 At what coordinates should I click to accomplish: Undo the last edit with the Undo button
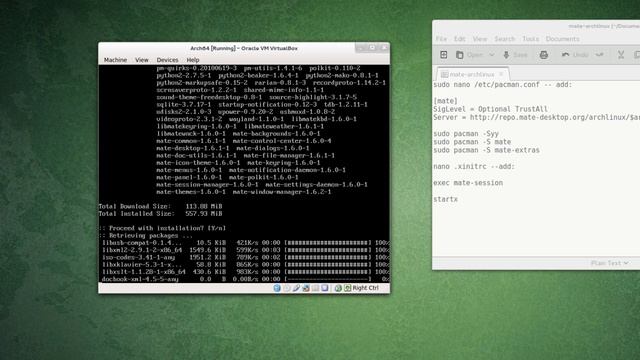[x=575, y=55]
